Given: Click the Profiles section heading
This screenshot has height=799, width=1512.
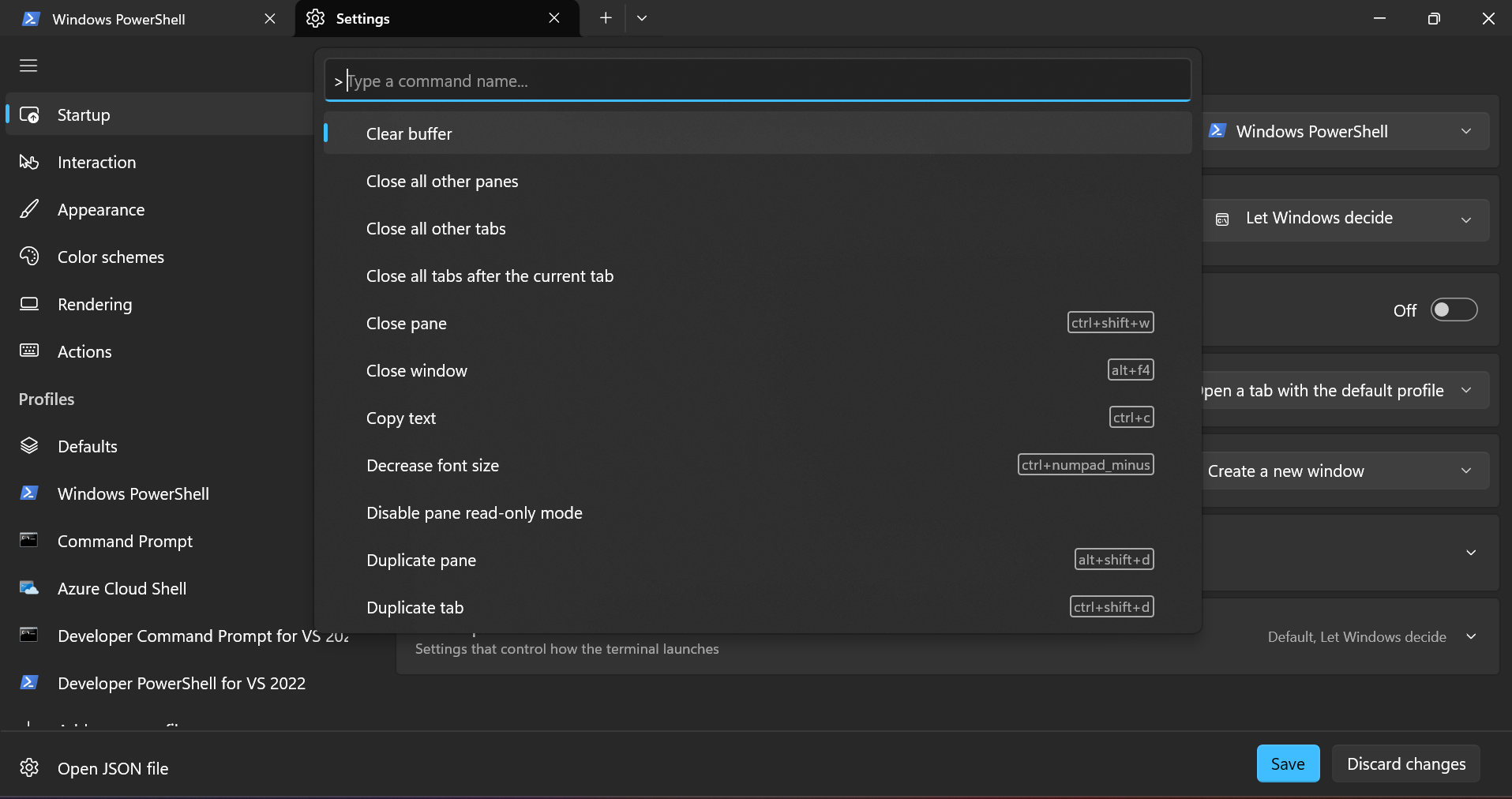Looking at the screenshot, I should pyautogui.click(x=47, y=399).
